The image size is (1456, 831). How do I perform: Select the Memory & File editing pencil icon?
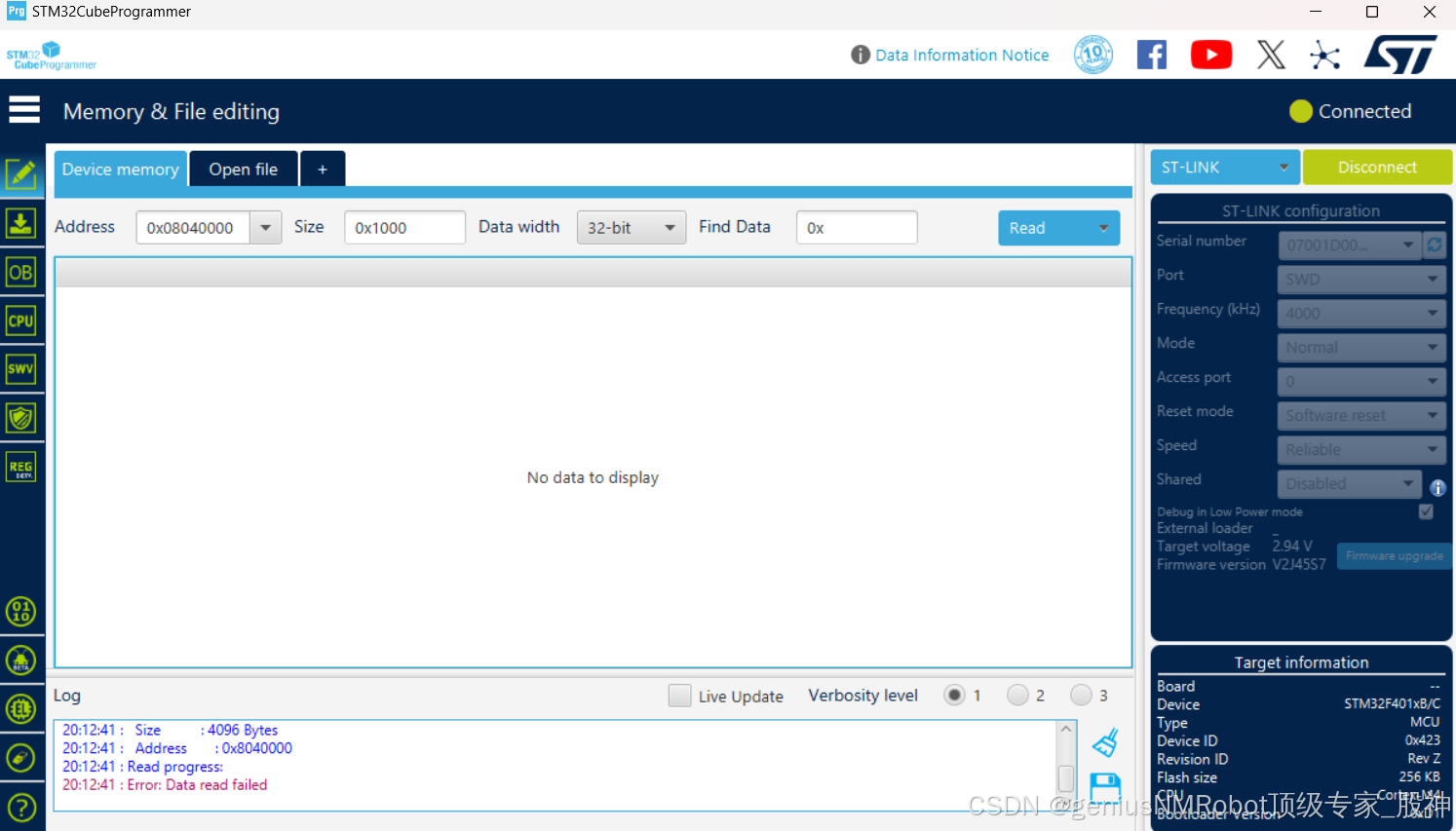[21, 174]
